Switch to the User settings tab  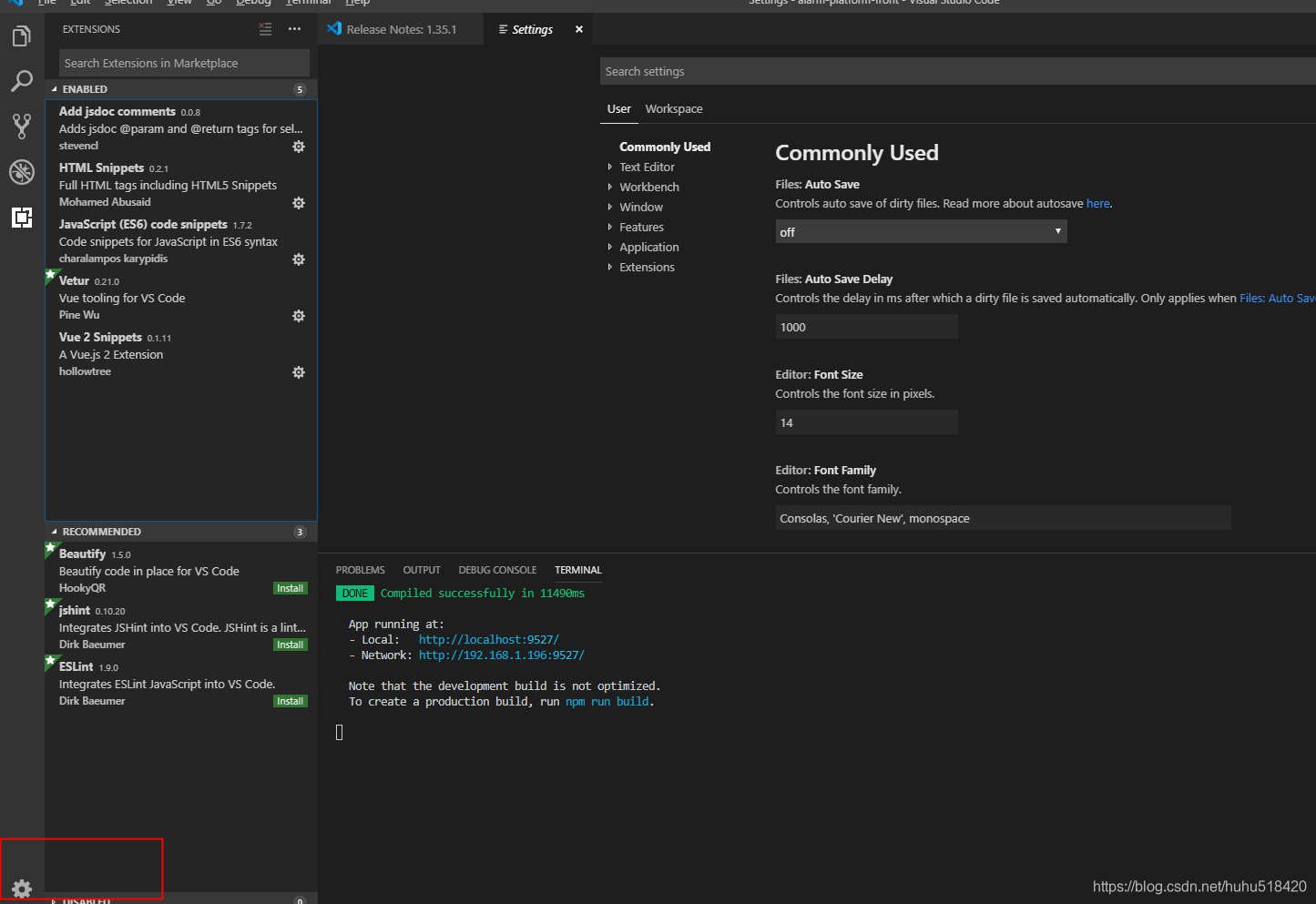tap(619, 108)
